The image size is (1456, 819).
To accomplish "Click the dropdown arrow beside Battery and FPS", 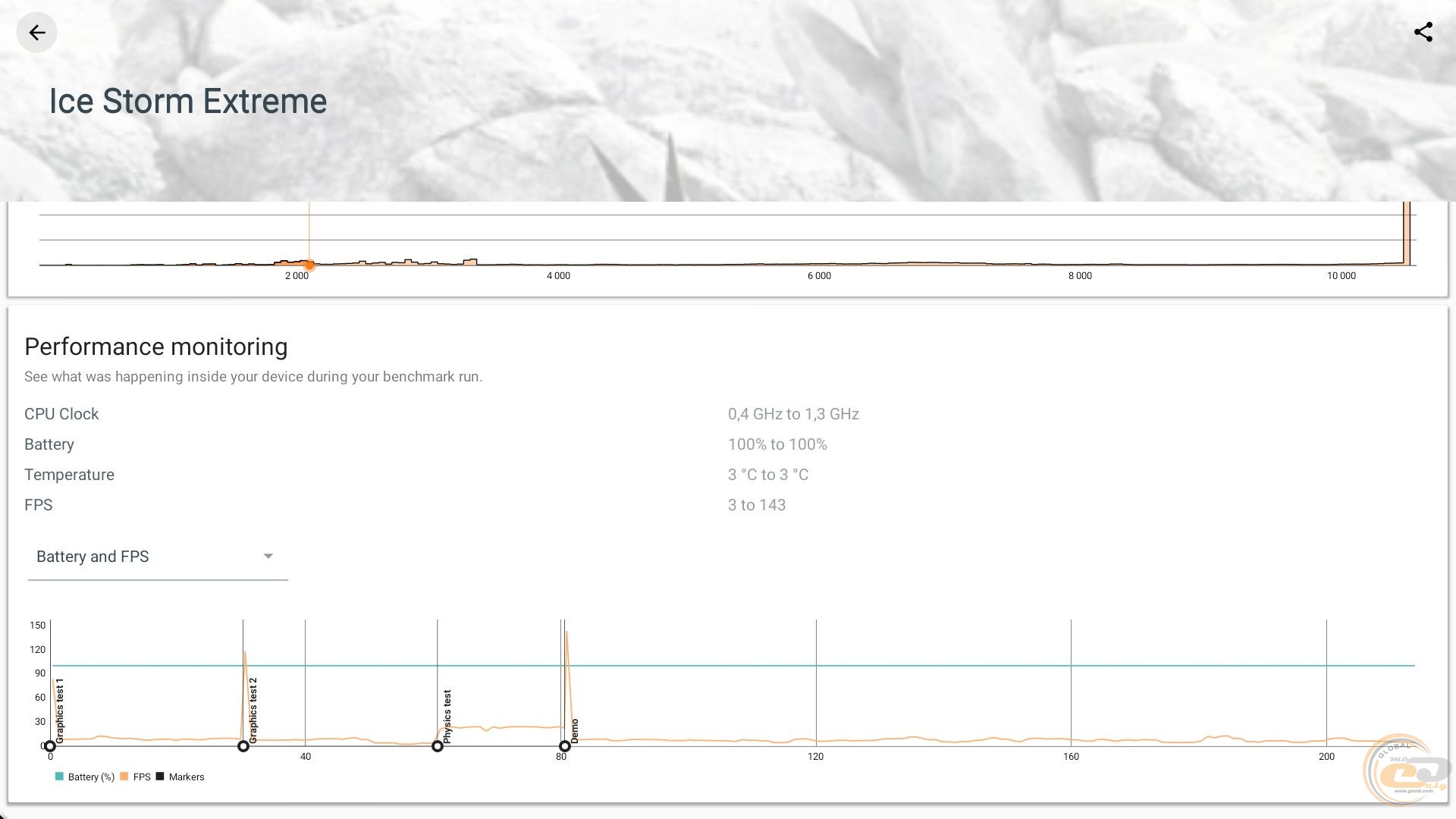I will pyautogui.click(x=268, y=557).
